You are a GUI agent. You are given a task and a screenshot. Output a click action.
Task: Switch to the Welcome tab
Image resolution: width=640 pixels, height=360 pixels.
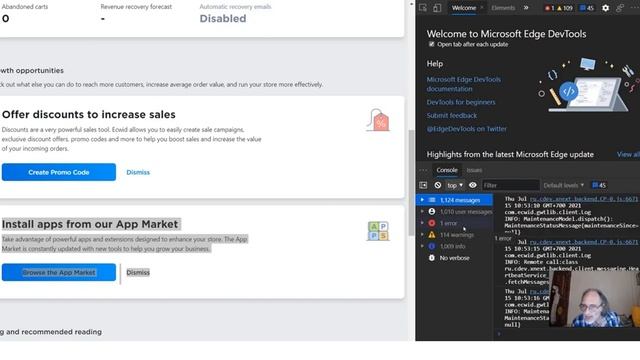[464, 8]
